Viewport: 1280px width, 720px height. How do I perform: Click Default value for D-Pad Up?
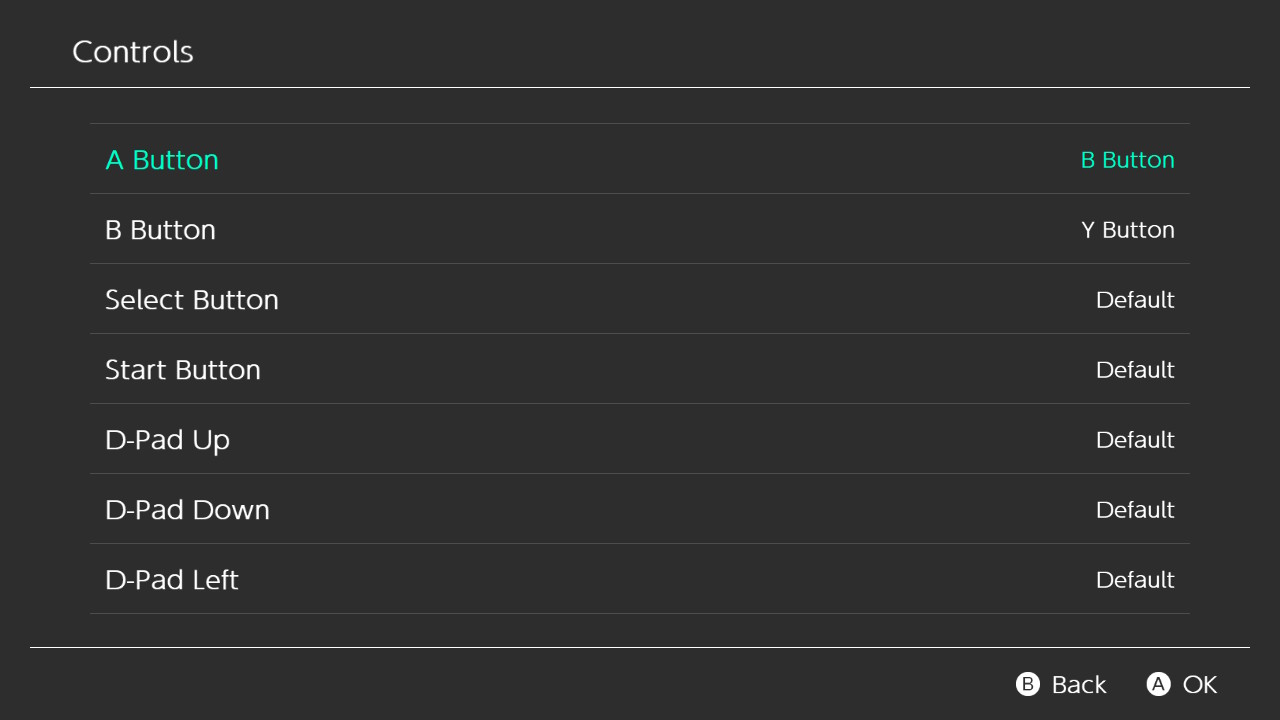pyautogui.click(x=1135, y=440)
